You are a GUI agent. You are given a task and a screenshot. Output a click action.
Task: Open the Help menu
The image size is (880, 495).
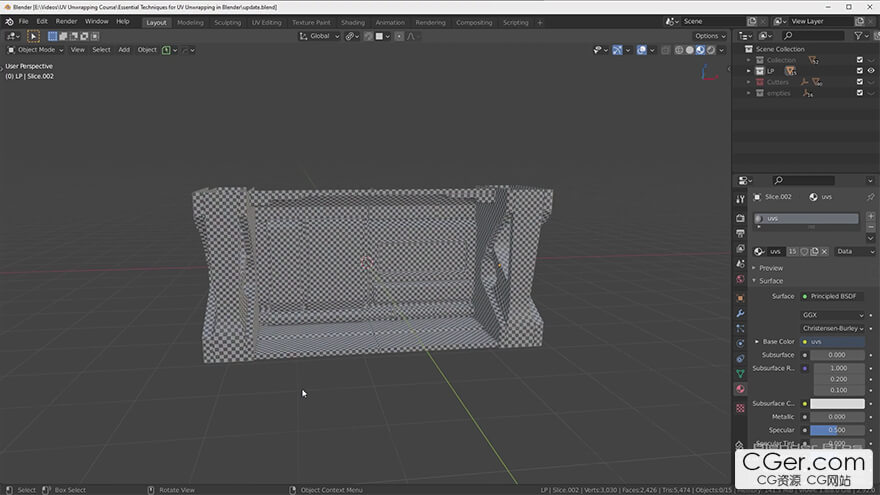coord(122,21)
